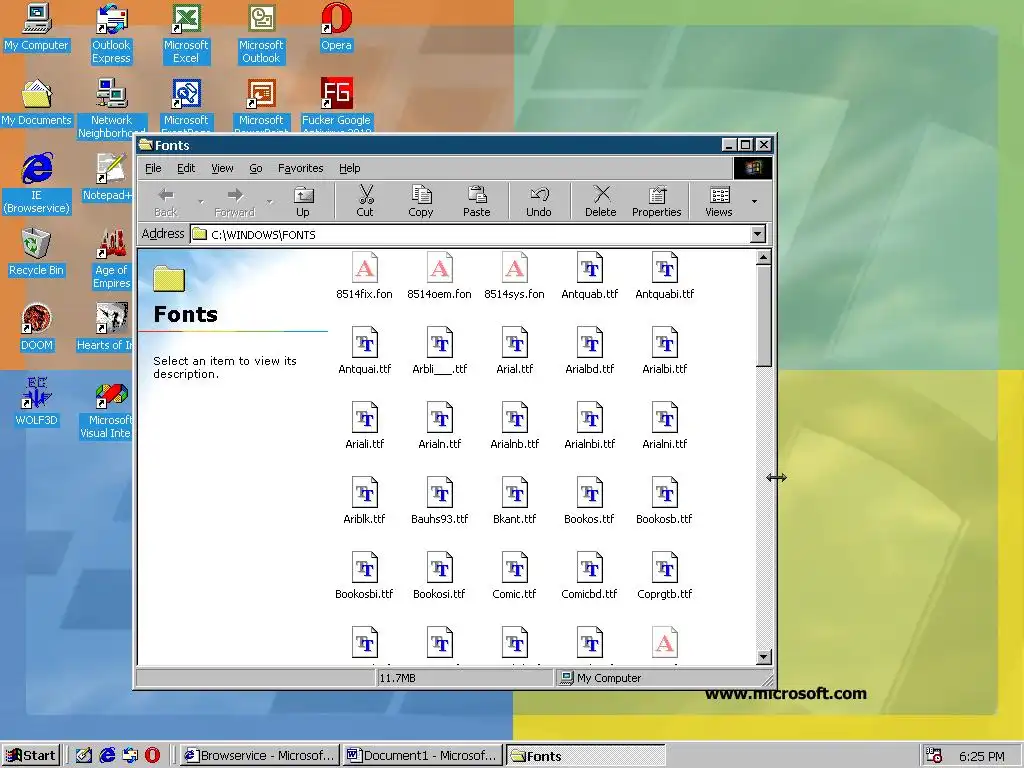This screenshot has width=1024, height=768.
Task: Click the My Computer status bar zone
Action: pyautogui.click(x=663, y=678)
